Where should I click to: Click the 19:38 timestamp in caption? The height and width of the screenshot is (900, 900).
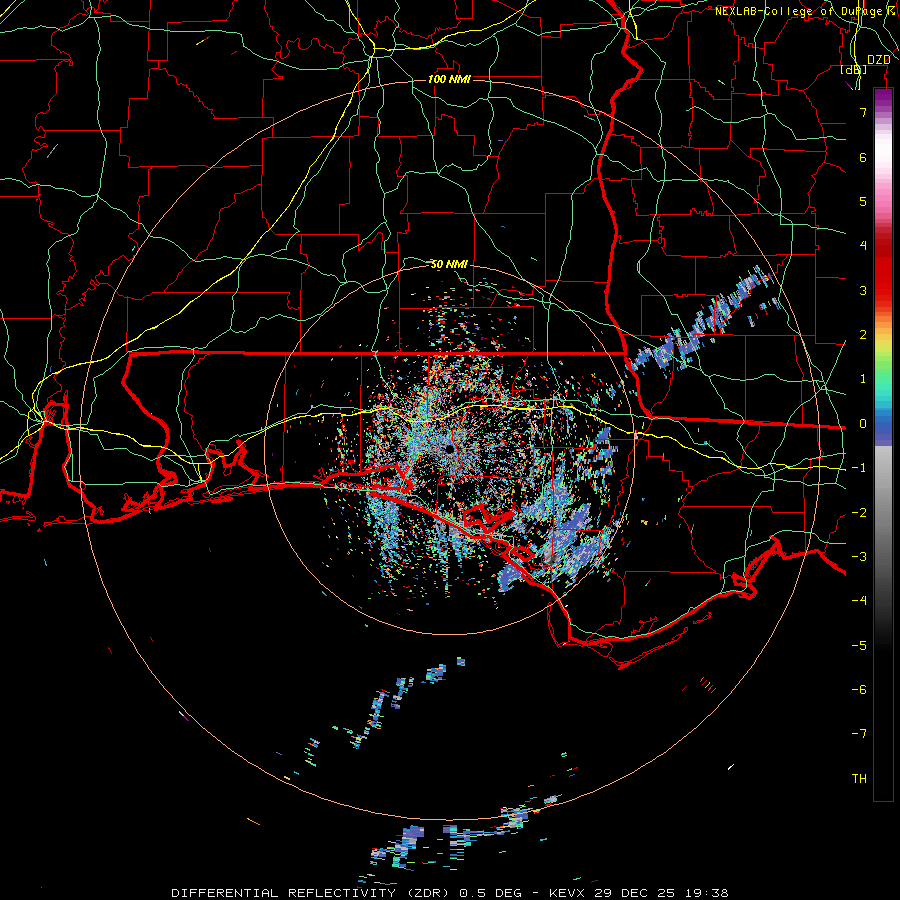tap(707, 893)
